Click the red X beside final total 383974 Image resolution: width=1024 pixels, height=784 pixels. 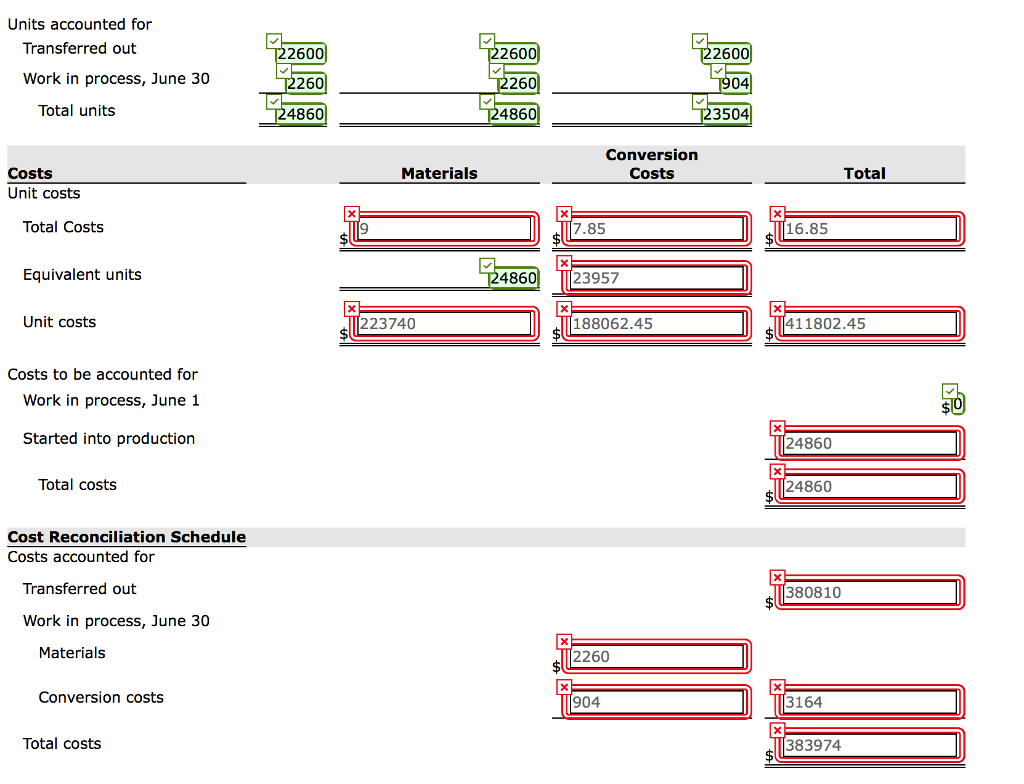click(x=777, y=731)
